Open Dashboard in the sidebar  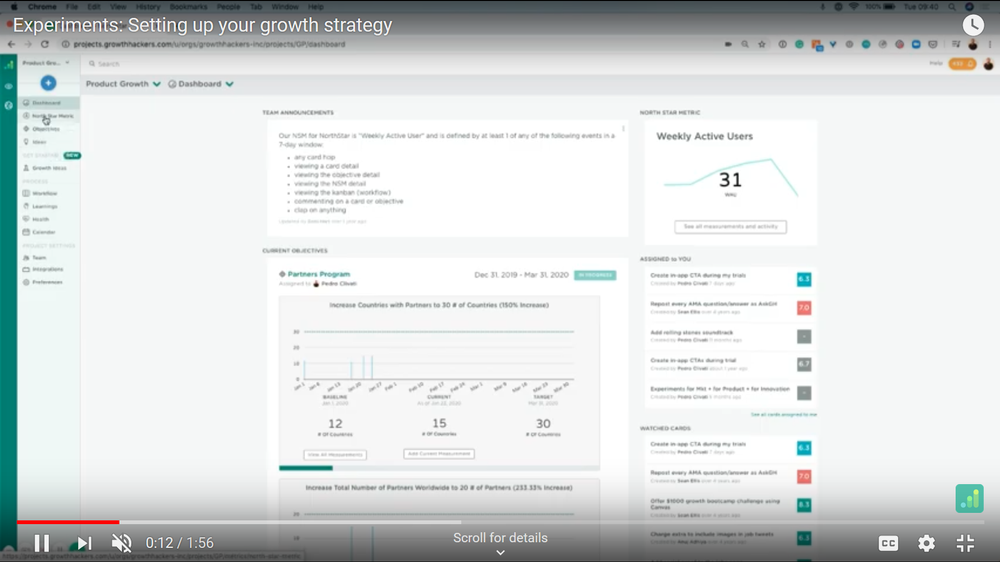pos(47,103)
